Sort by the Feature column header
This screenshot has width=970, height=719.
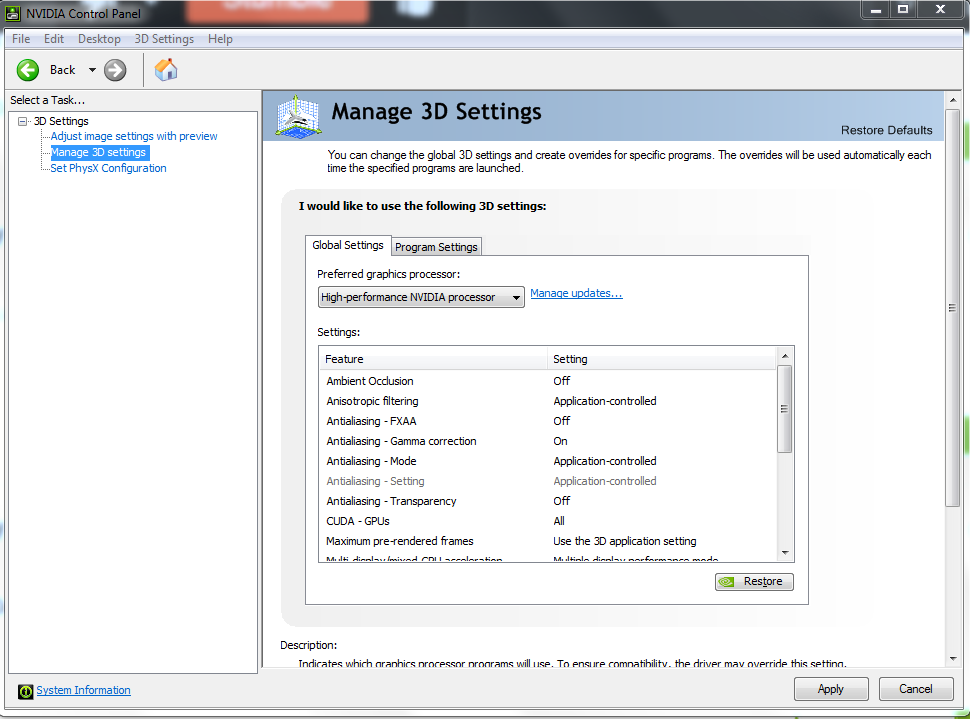[x=433, y=359]
